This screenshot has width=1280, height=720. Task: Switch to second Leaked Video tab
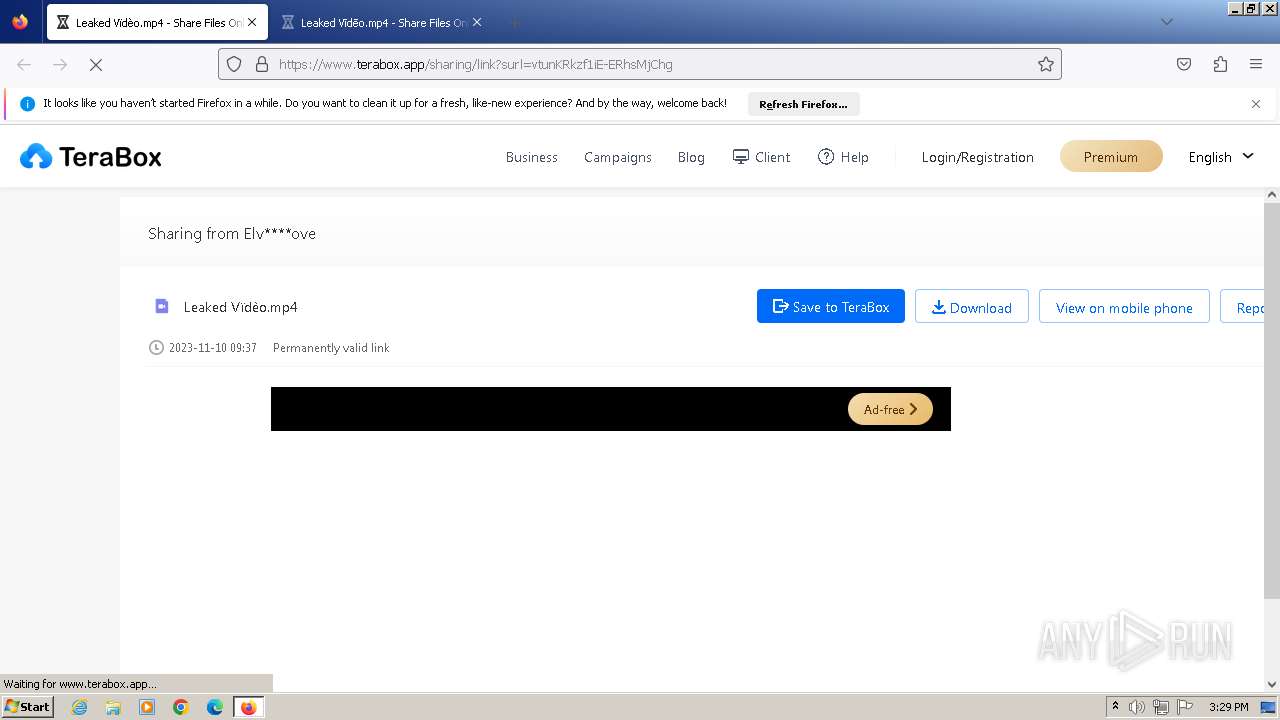tap(382, 22)
